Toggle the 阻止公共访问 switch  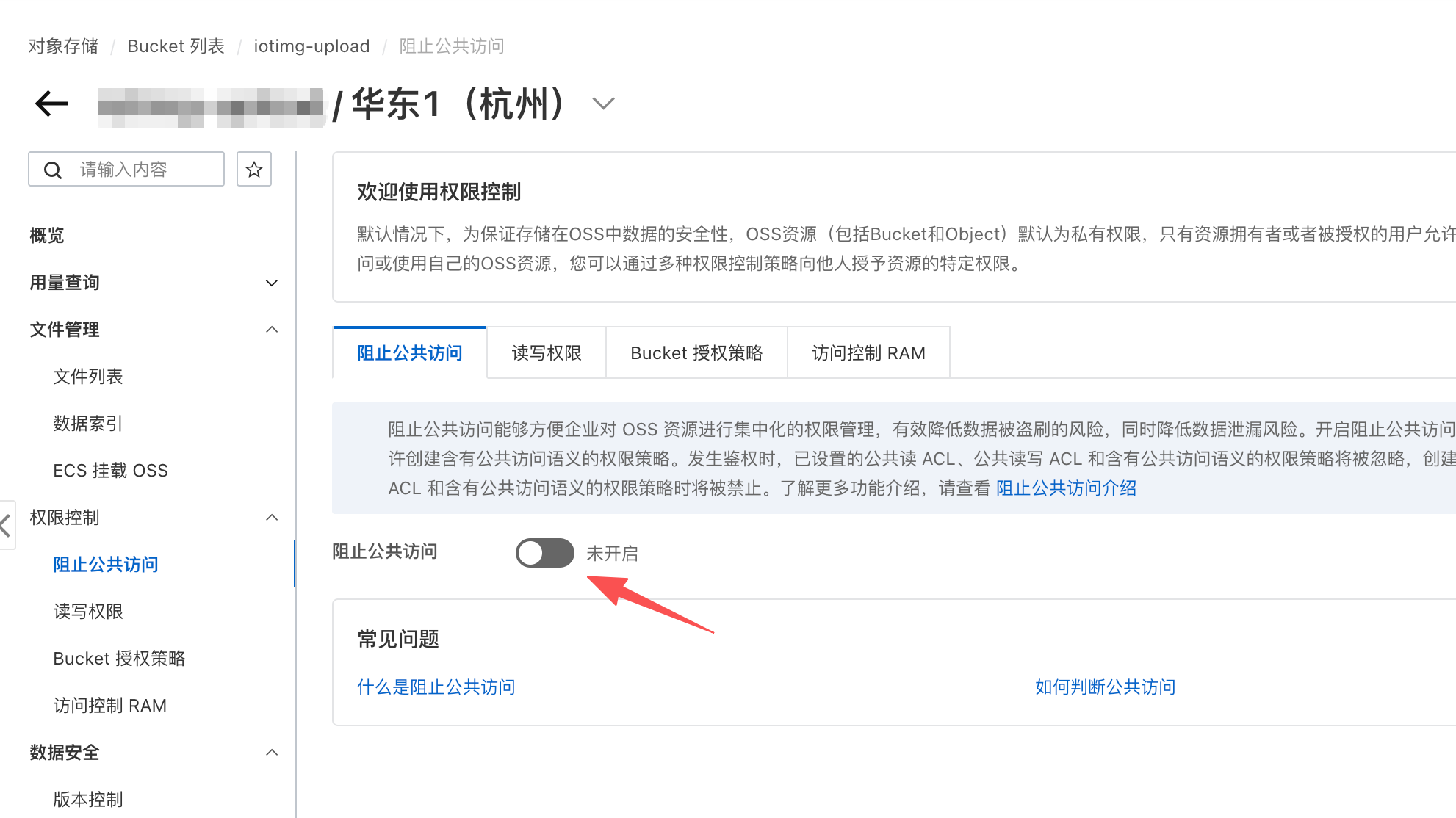(544, 553)
